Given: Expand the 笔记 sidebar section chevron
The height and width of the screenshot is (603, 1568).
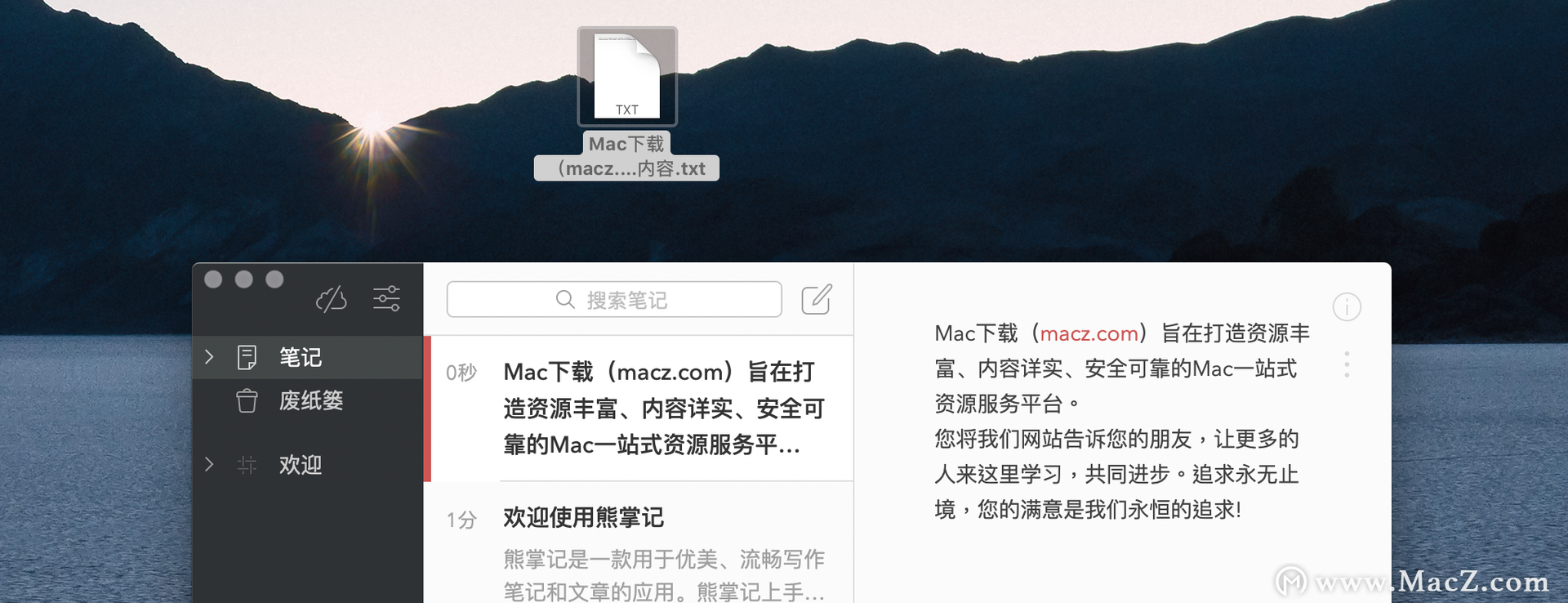Looking at the screenshot, I should 209,357.
